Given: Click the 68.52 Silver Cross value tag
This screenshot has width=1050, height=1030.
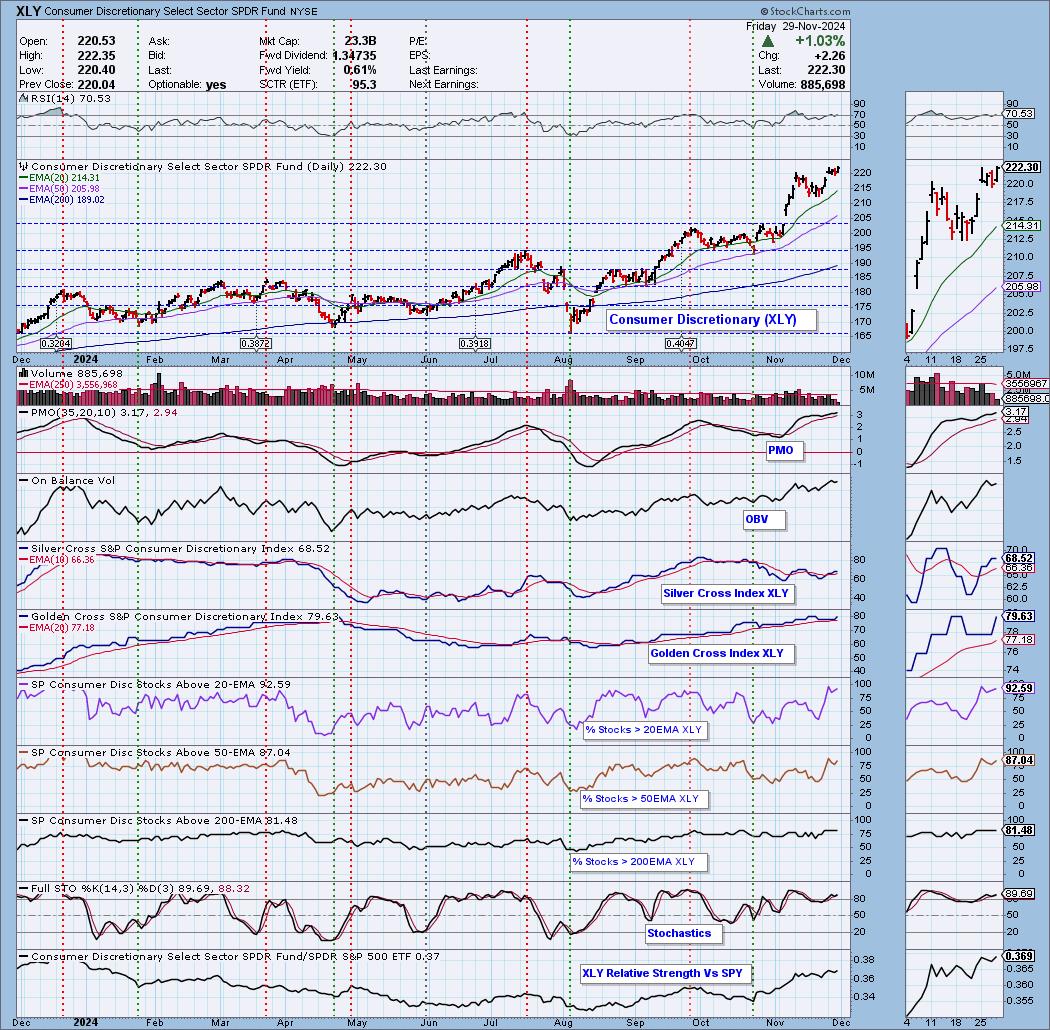Looking at the screenshot, I should click(1019, 559).
